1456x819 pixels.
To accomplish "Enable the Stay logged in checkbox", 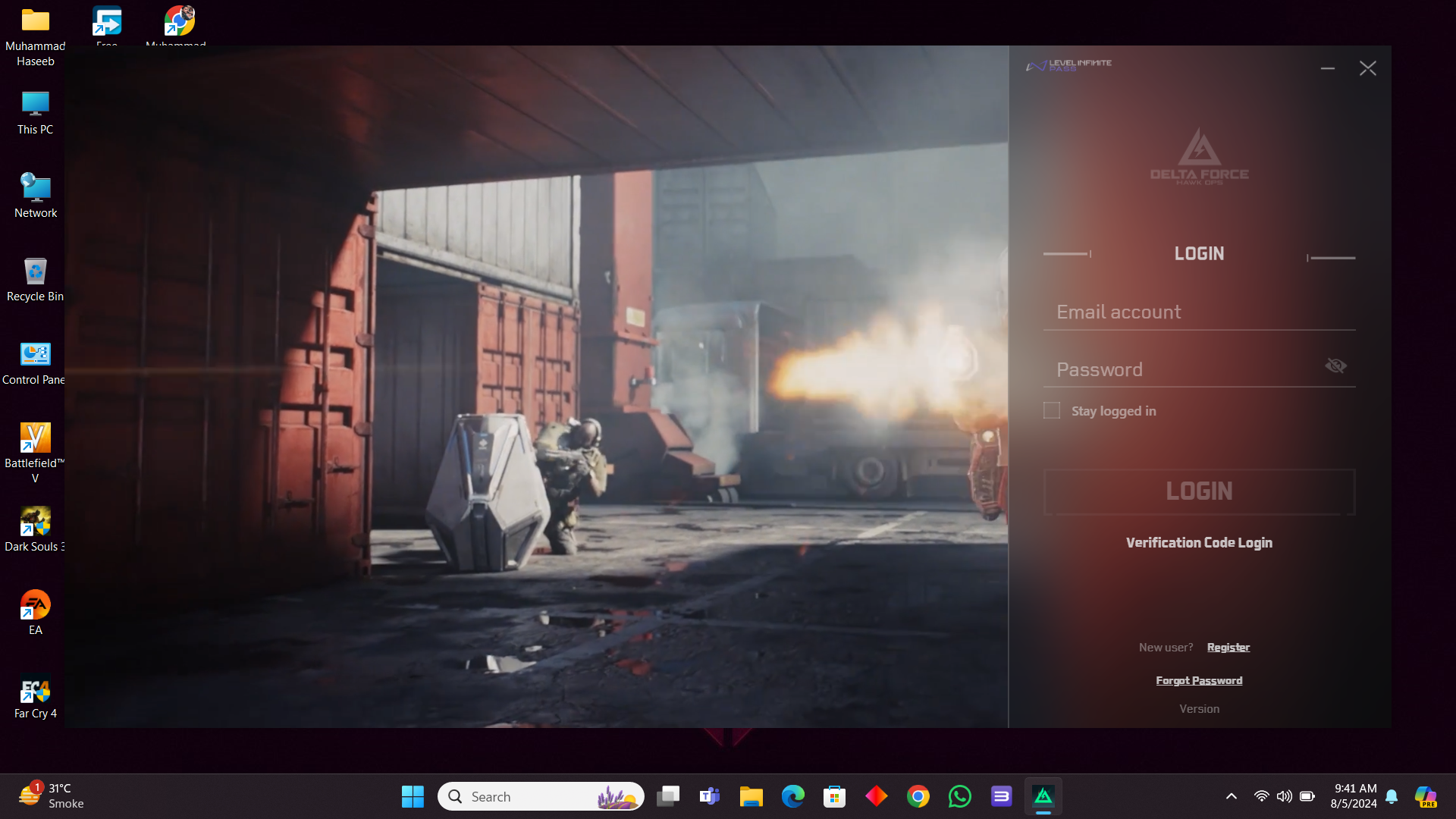I will click(1052, 410).
